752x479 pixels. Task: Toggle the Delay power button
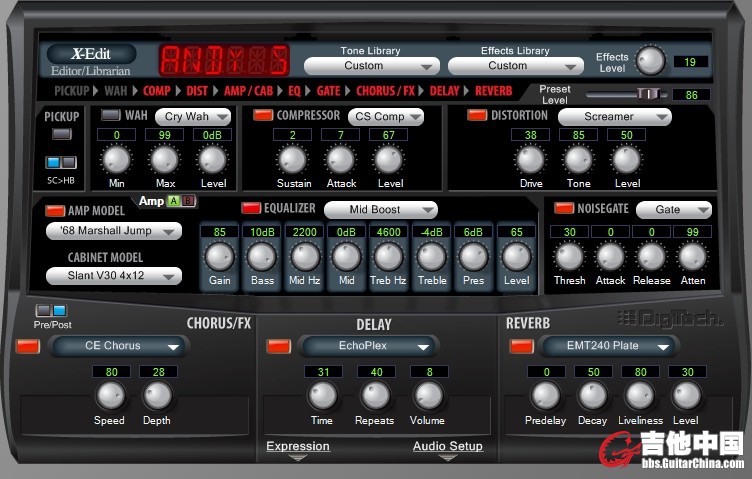click(279, 346)
